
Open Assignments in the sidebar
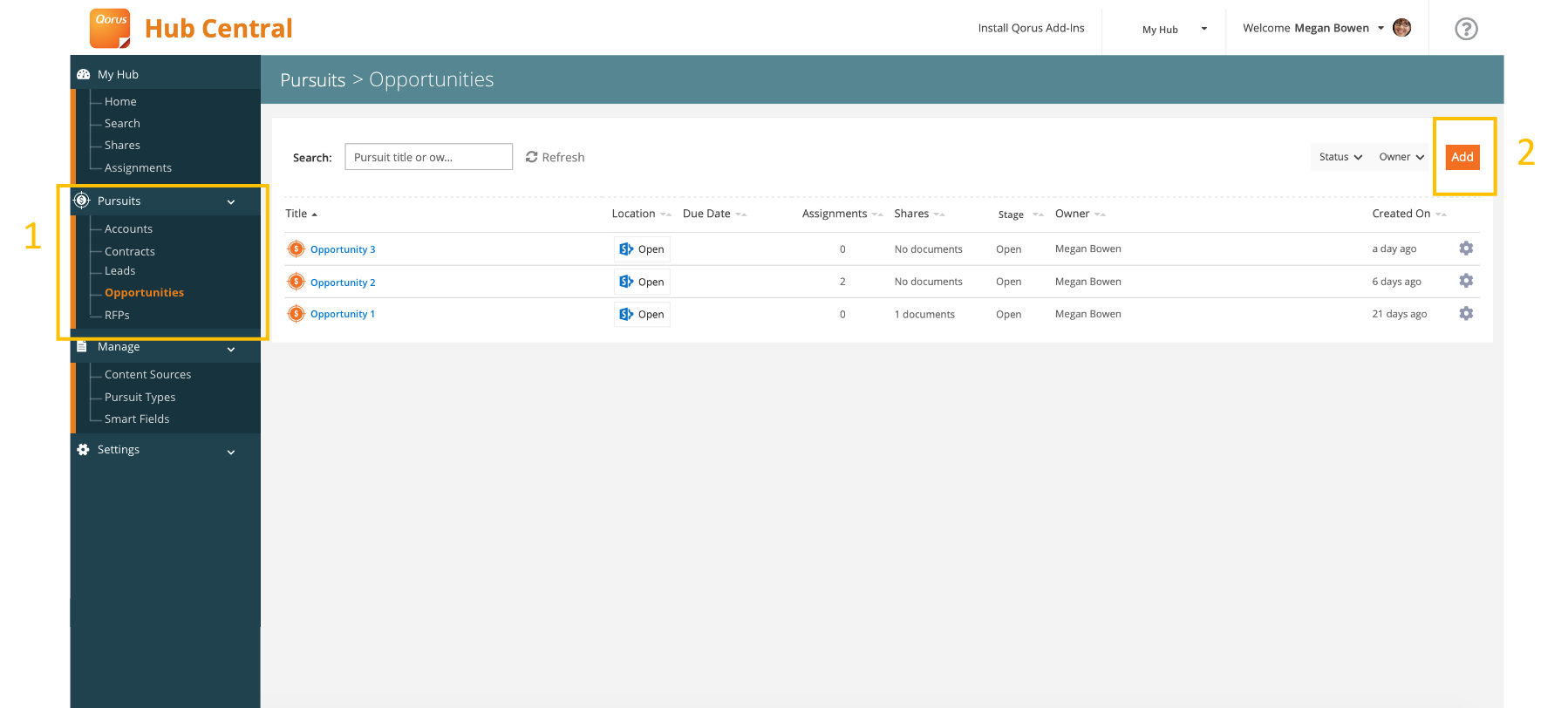point(138,168)
